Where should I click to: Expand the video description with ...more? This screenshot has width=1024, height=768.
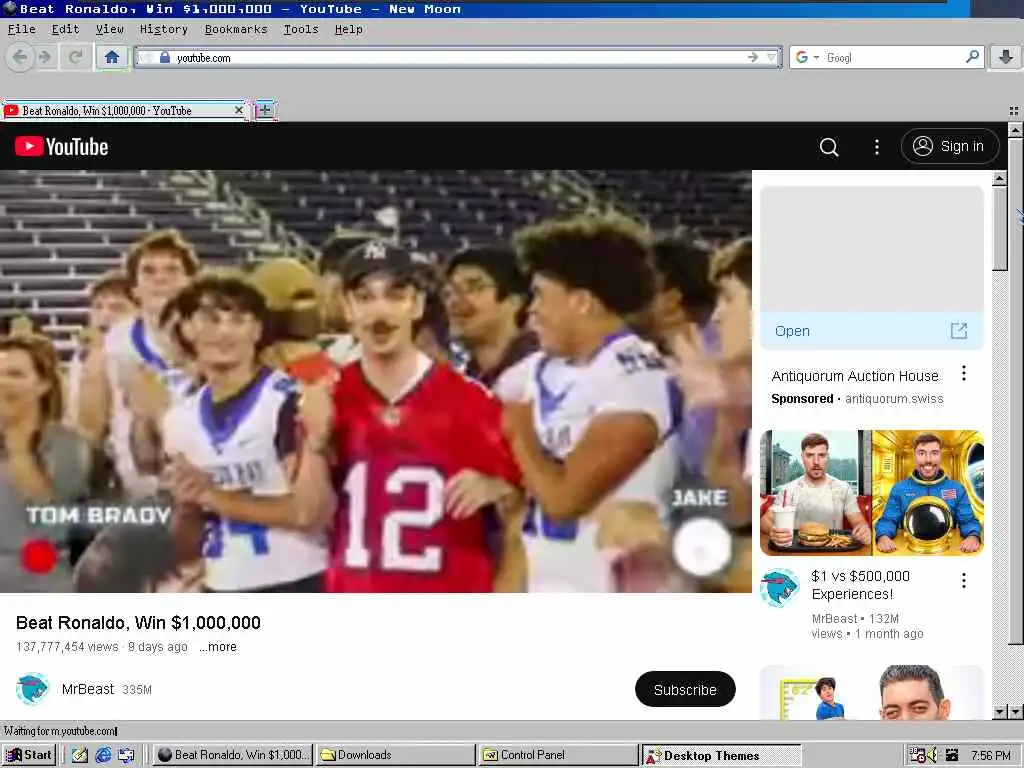click(218, 647)
